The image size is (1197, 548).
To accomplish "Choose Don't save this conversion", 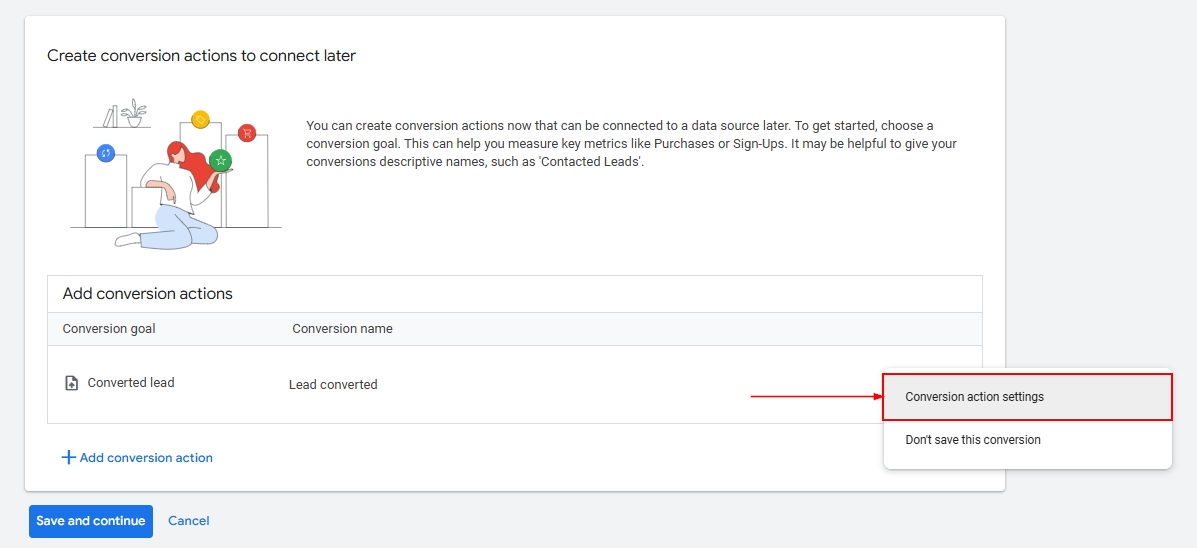I will tap(972, 440).
